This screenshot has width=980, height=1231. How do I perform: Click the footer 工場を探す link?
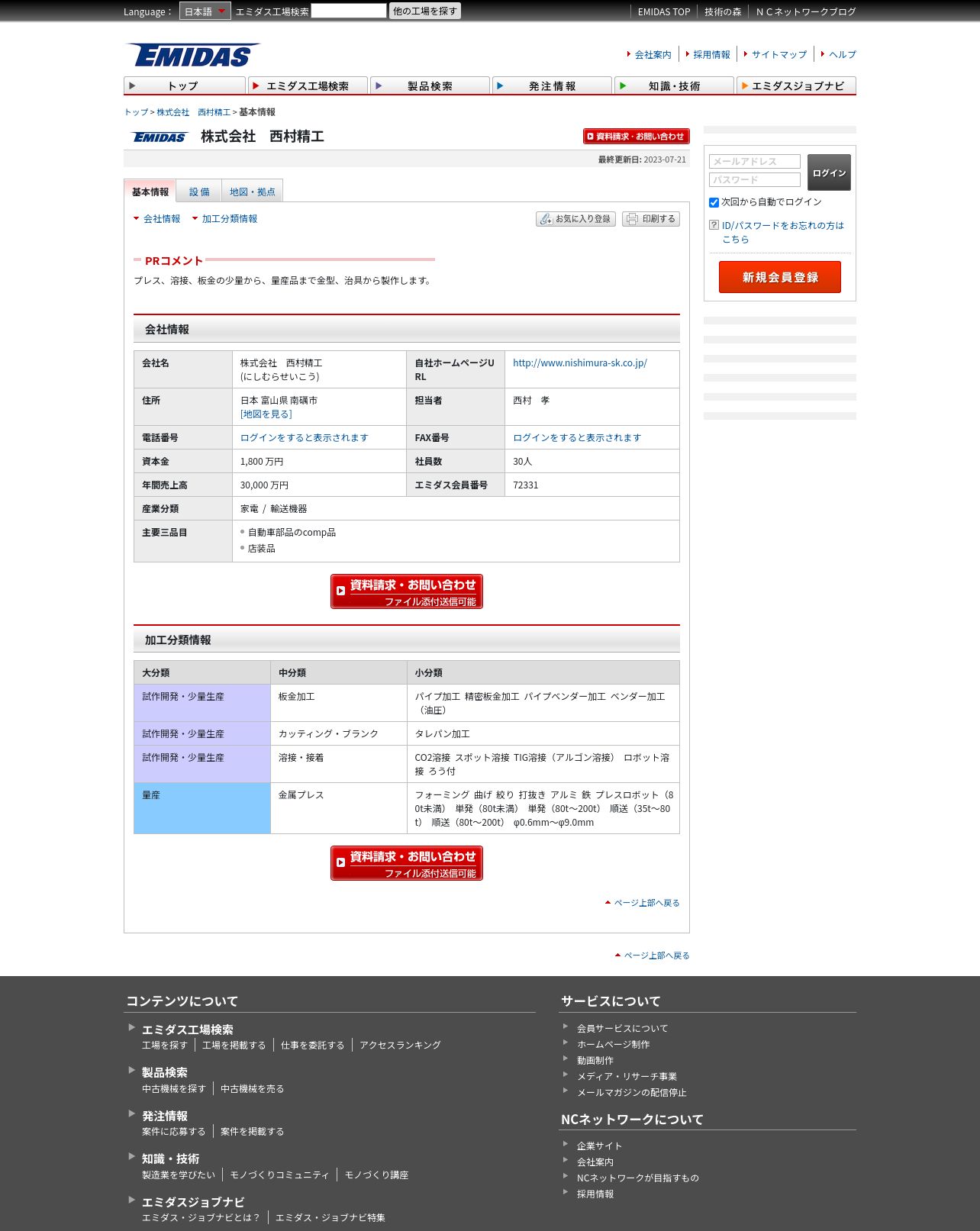165,1046
